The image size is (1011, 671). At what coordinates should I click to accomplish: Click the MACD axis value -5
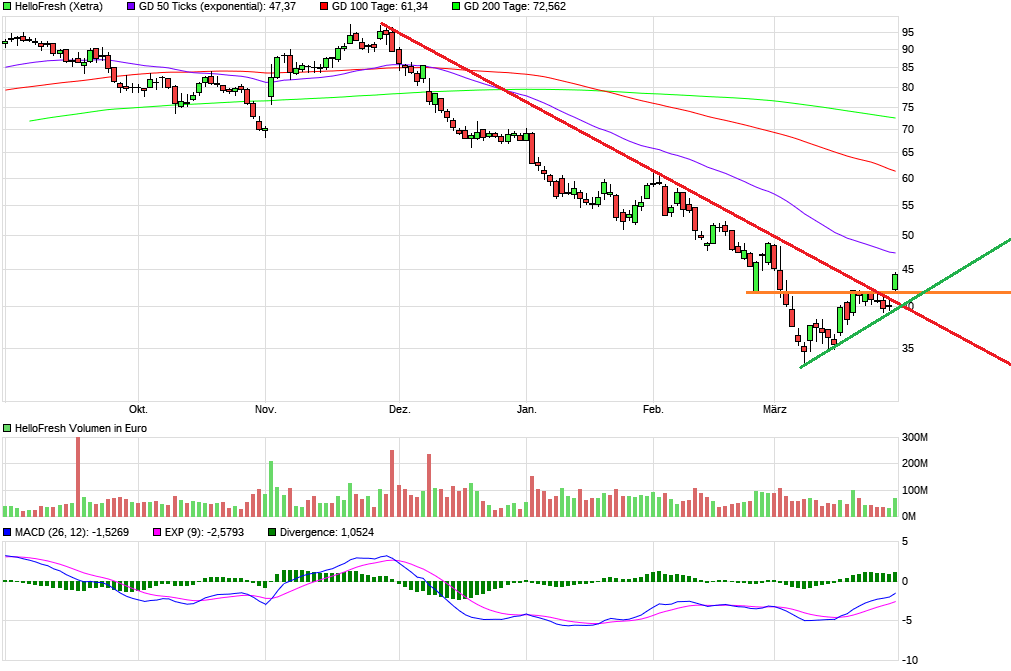907,621
